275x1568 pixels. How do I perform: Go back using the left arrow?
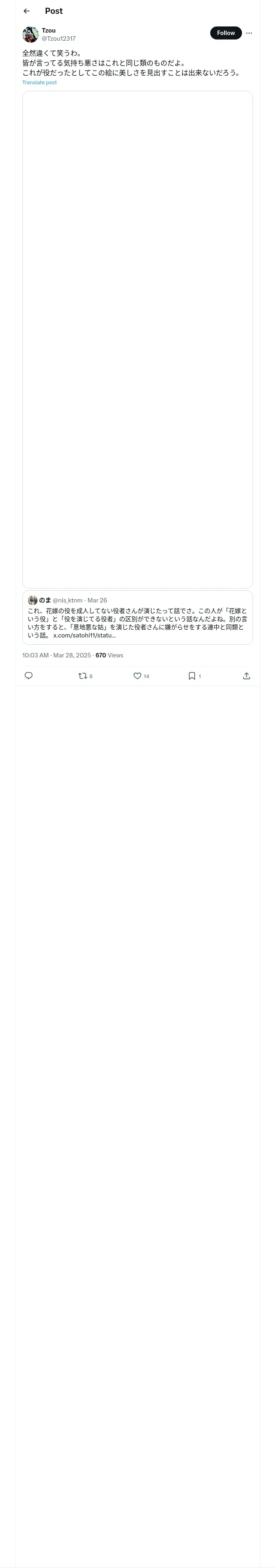pos(26,11)
